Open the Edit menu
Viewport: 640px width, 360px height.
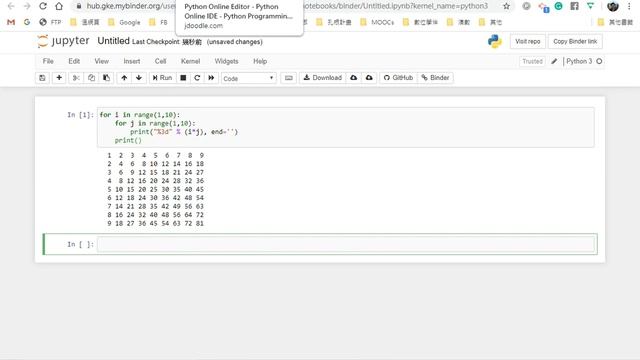(x=74, y=61)
